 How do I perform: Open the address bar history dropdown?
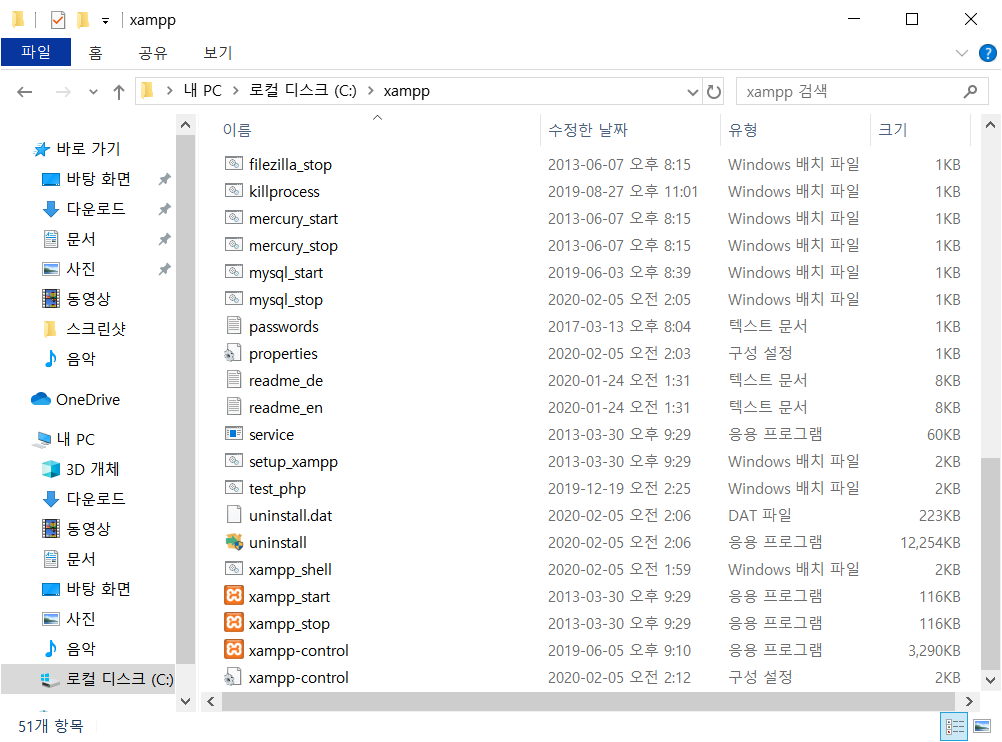(x=692, y=92)
